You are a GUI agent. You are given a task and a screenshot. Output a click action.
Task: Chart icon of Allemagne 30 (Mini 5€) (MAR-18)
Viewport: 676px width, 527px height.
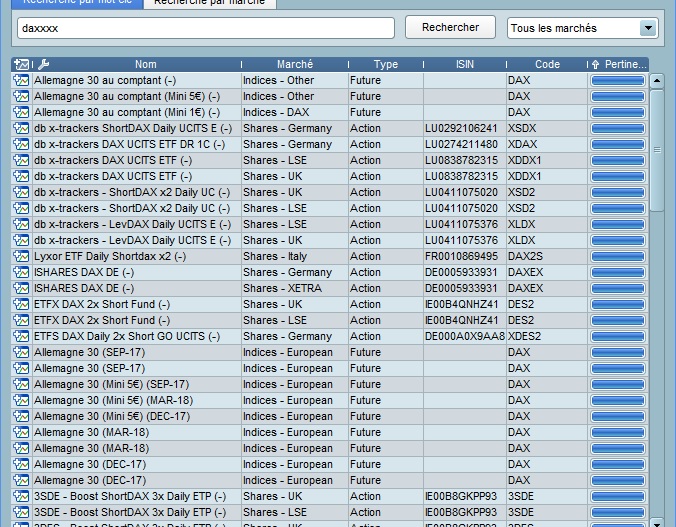pos(21,400)
